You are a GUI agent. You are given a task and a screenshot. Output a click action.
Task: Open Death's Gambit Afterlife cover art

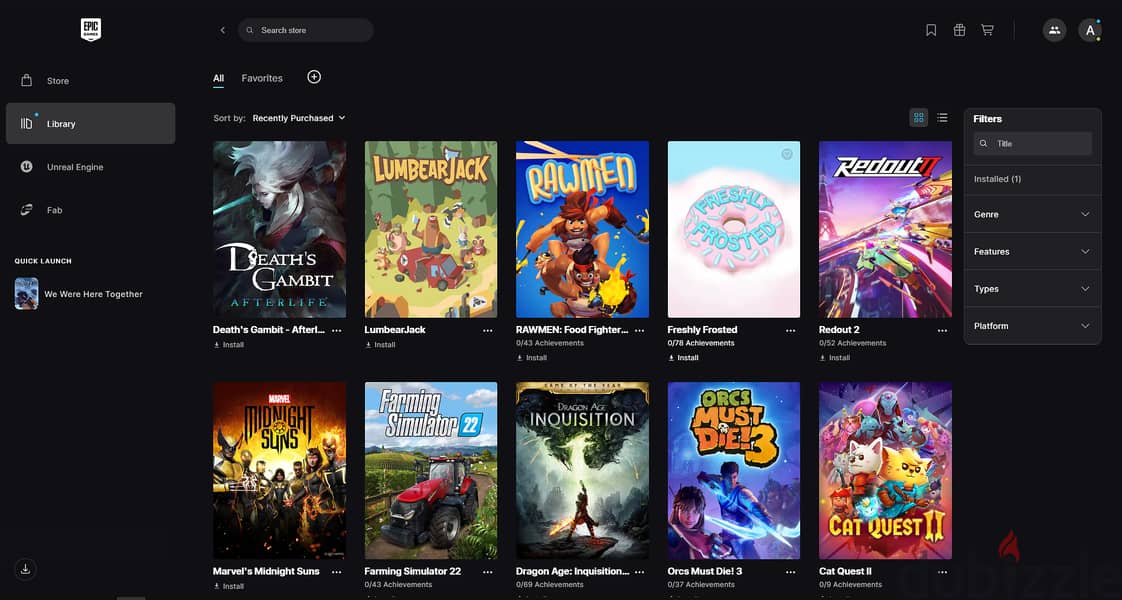tap(280, 229)
